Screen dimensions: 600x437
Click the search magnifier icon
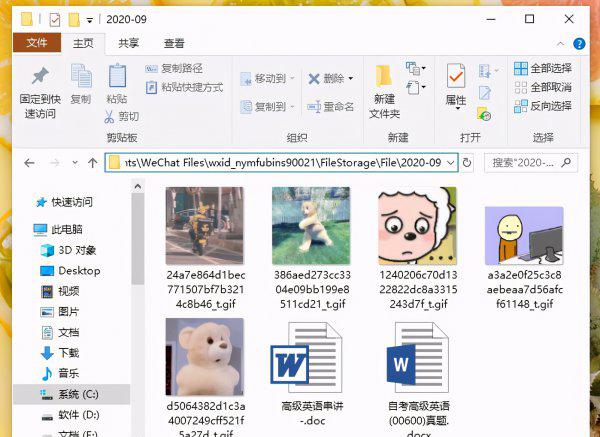tap(566, 163)
